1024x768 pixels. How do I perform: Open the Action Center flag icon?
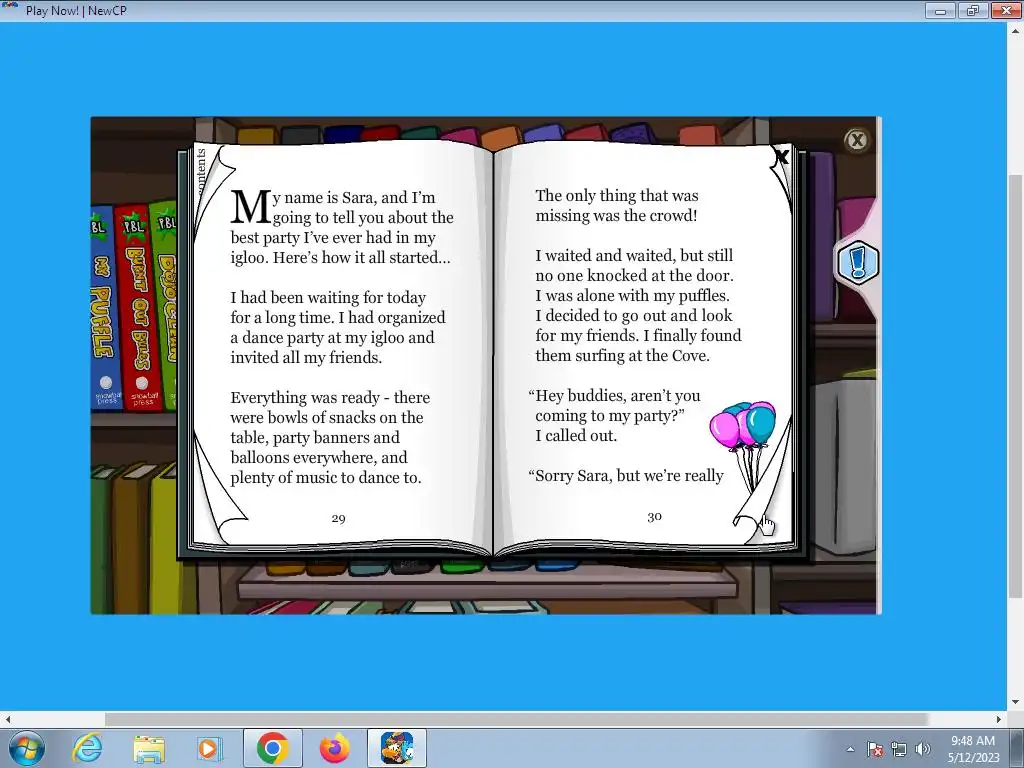[x=874, y=749]
